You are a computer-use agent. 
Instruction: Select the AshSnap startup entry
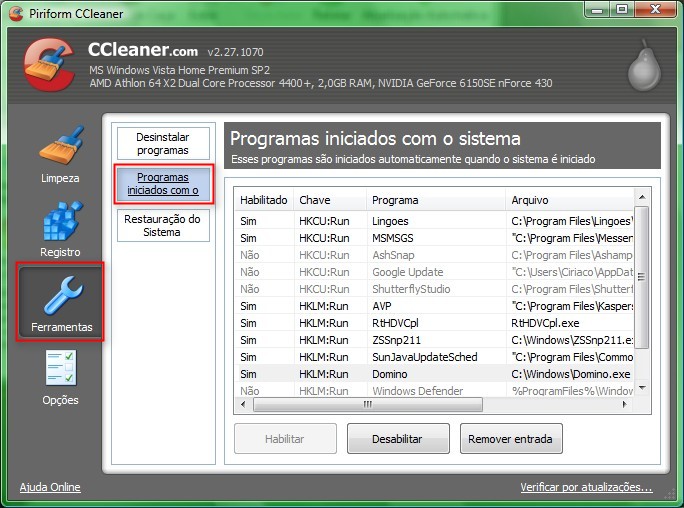point(434,255)
